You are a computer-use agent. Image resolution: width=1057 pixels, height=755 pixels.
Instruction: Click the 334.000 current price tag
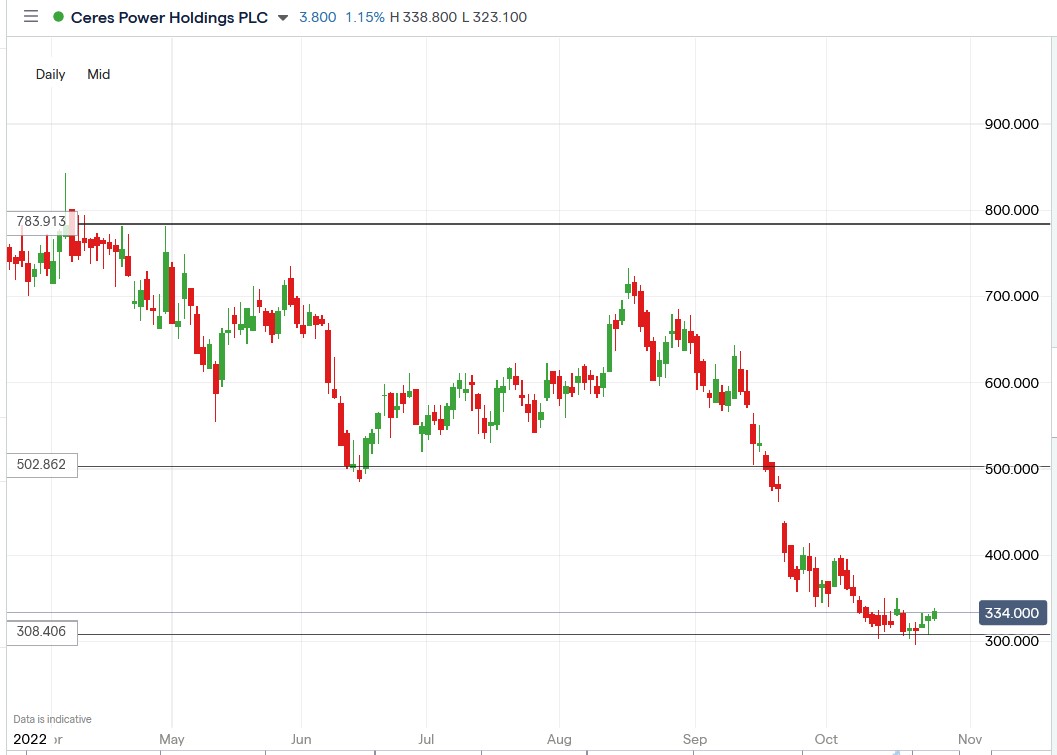point(1012,613)
